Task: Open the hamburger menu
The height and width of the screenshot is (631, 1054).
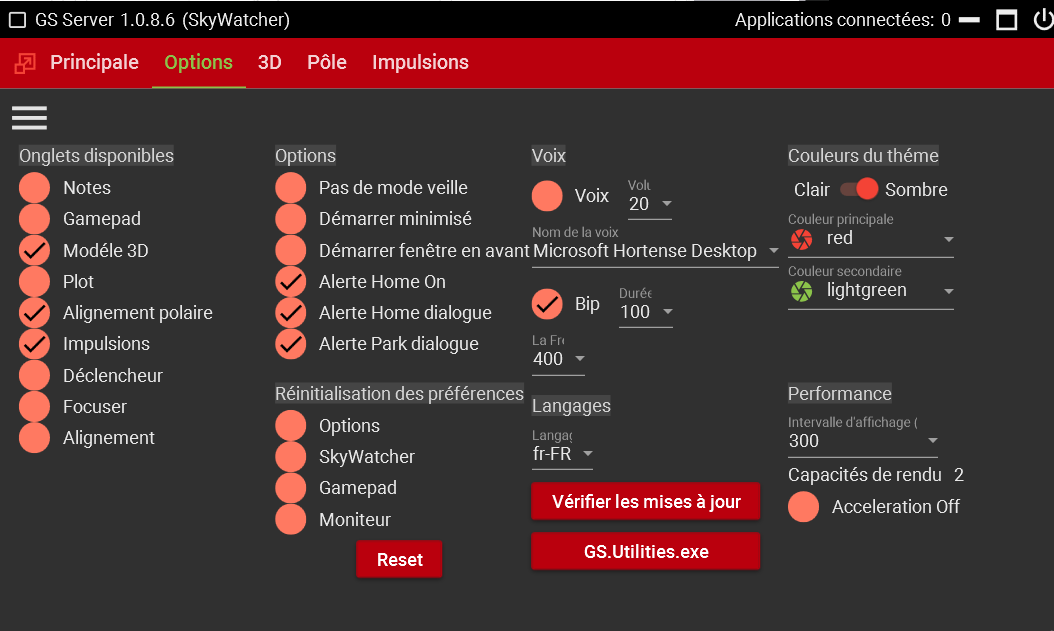Action: [x=29, y=118]
